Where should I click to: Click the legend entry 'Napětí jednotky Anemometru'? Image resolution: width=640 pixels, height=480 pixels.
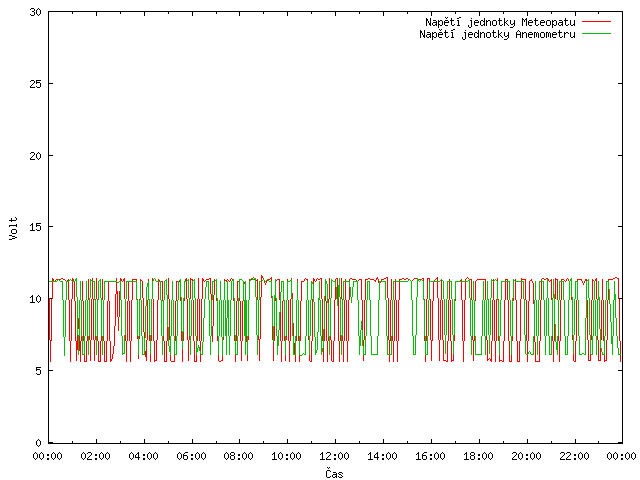(497, 34)
